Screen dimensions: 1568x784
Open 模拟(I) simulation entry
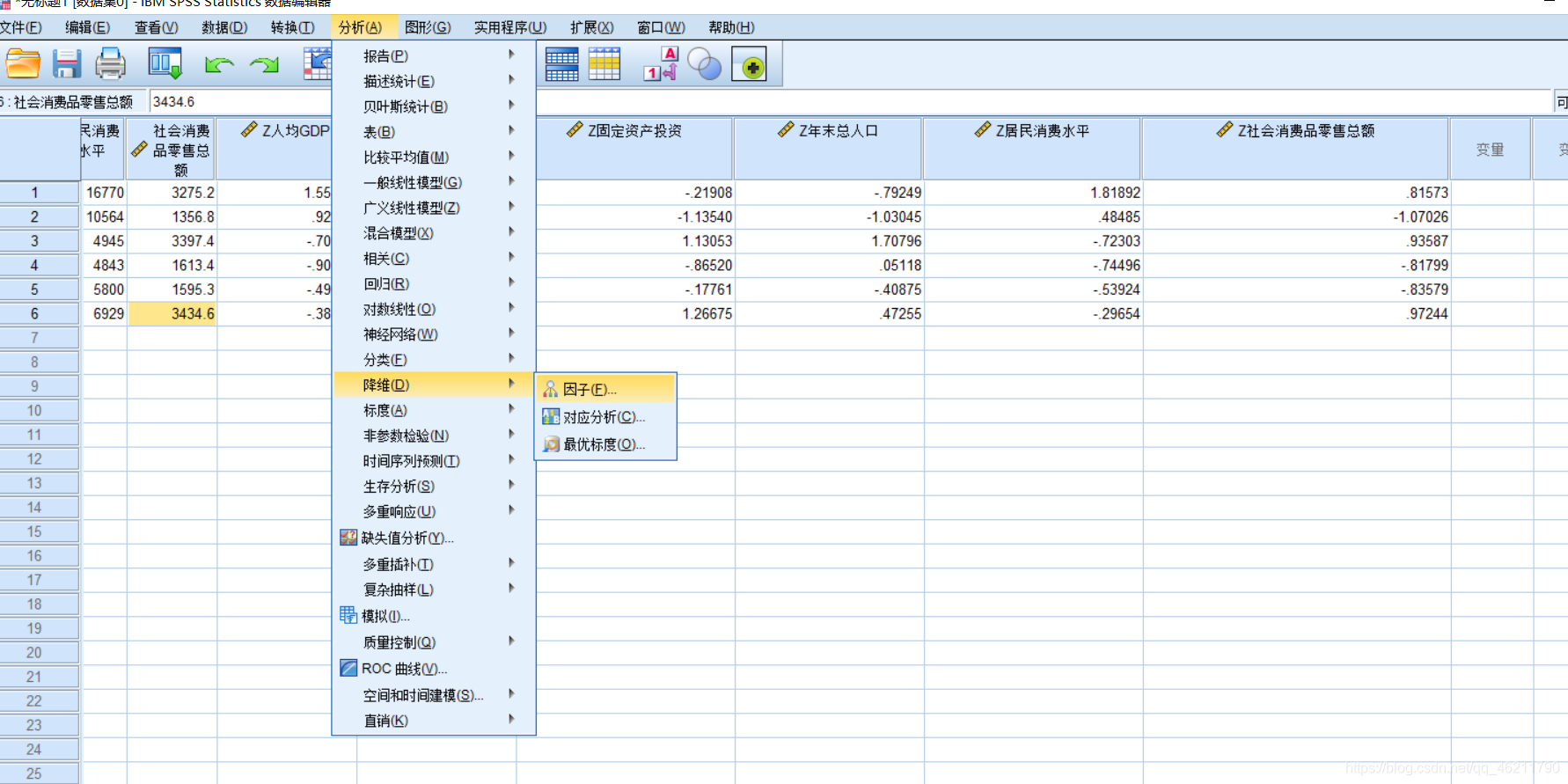434,616
